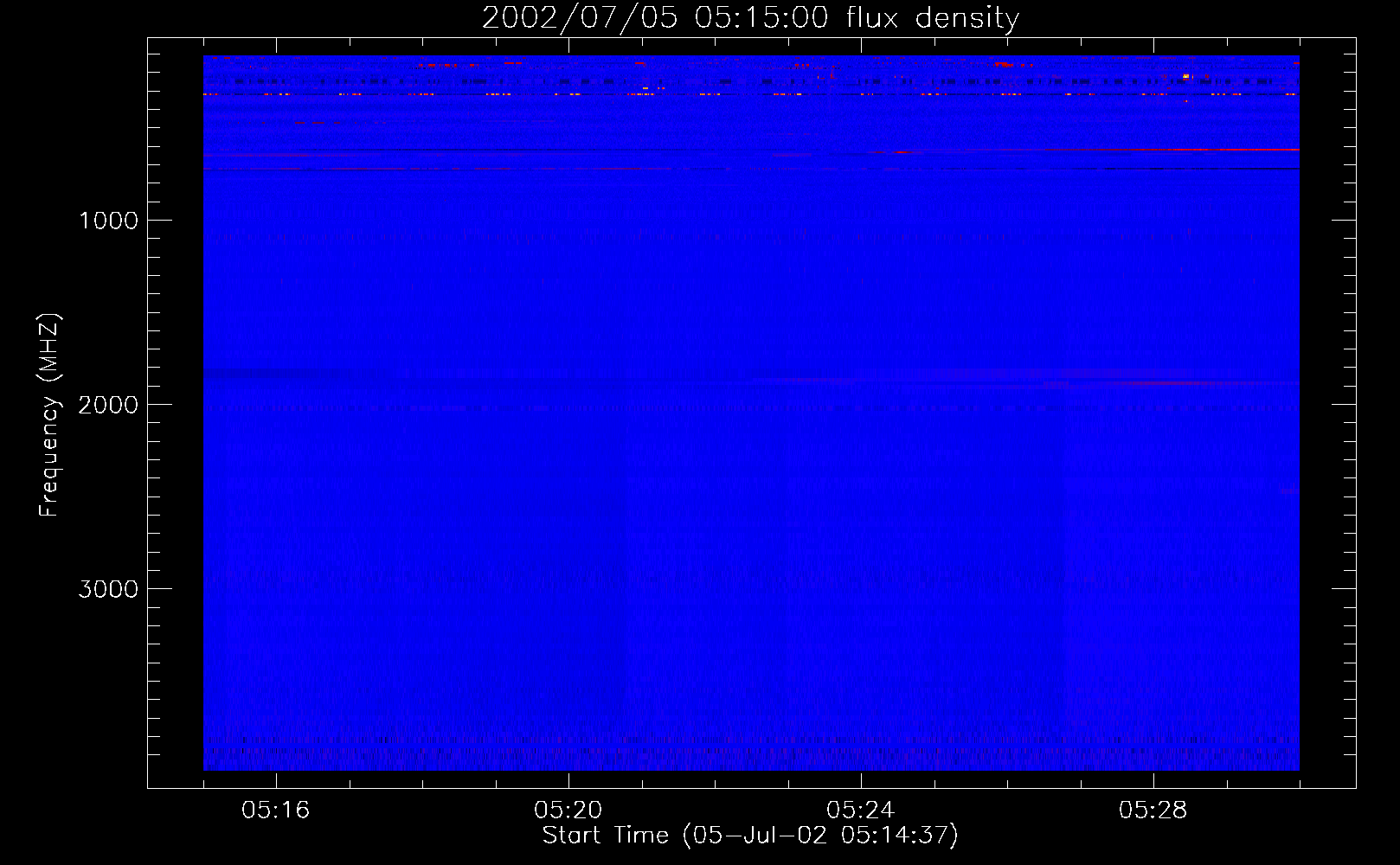Click the 'Frequency (MHZ)' axis label

point(50,415)
